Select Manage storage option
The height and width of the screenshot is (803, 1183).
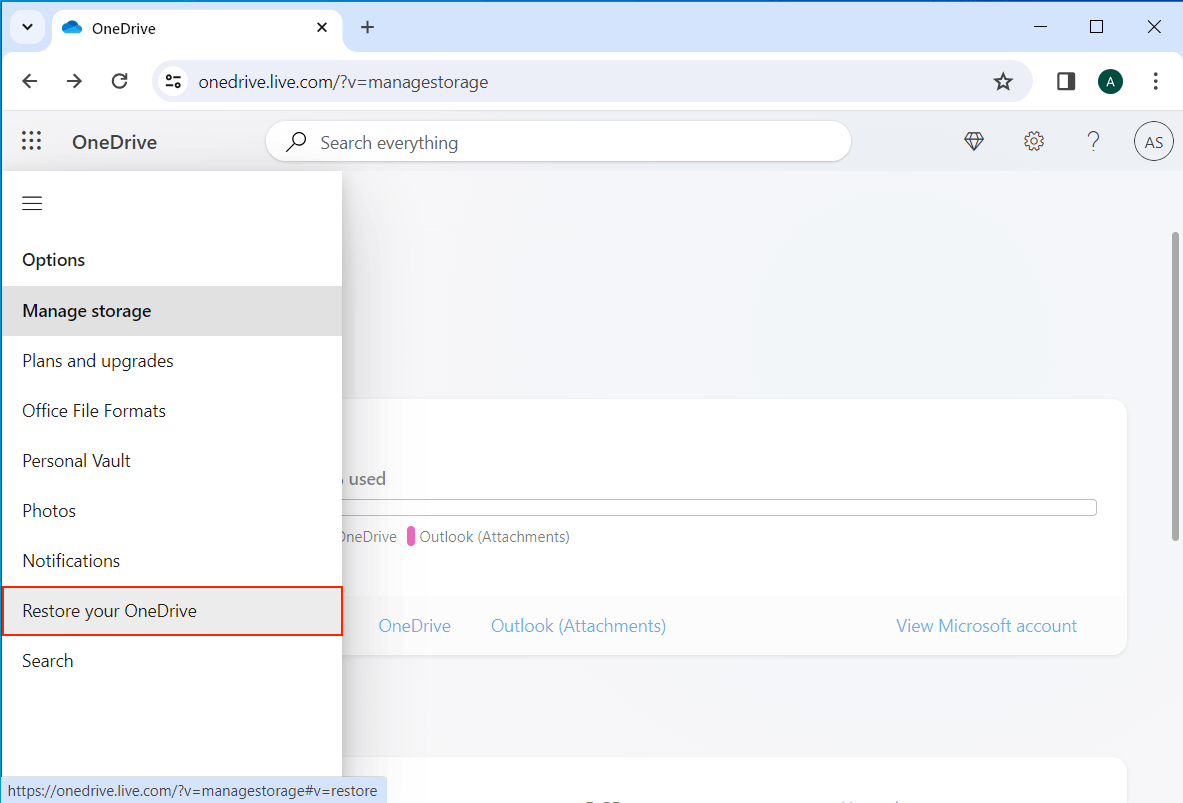pos(172,311)
